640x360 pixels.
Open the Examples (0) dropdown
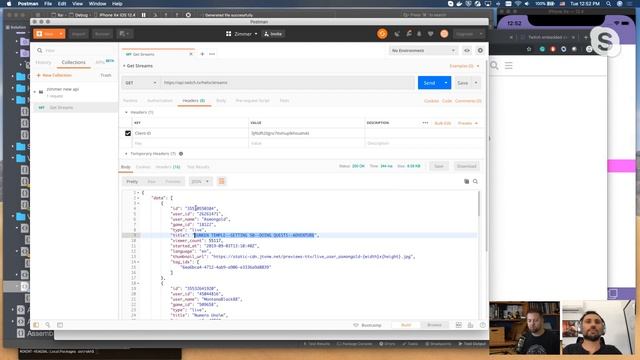point(464,66)
